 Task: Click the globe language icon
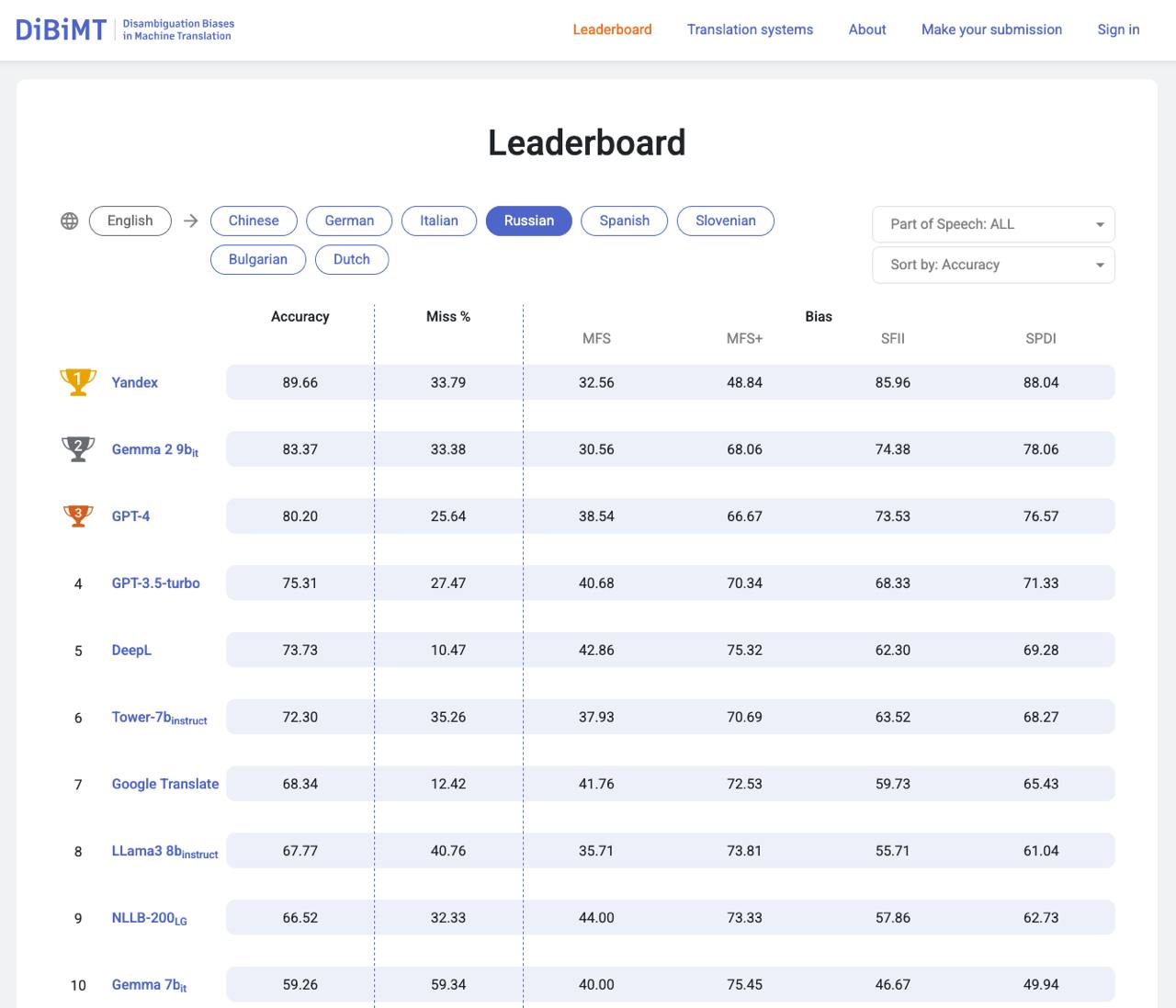tap(69, 221)
